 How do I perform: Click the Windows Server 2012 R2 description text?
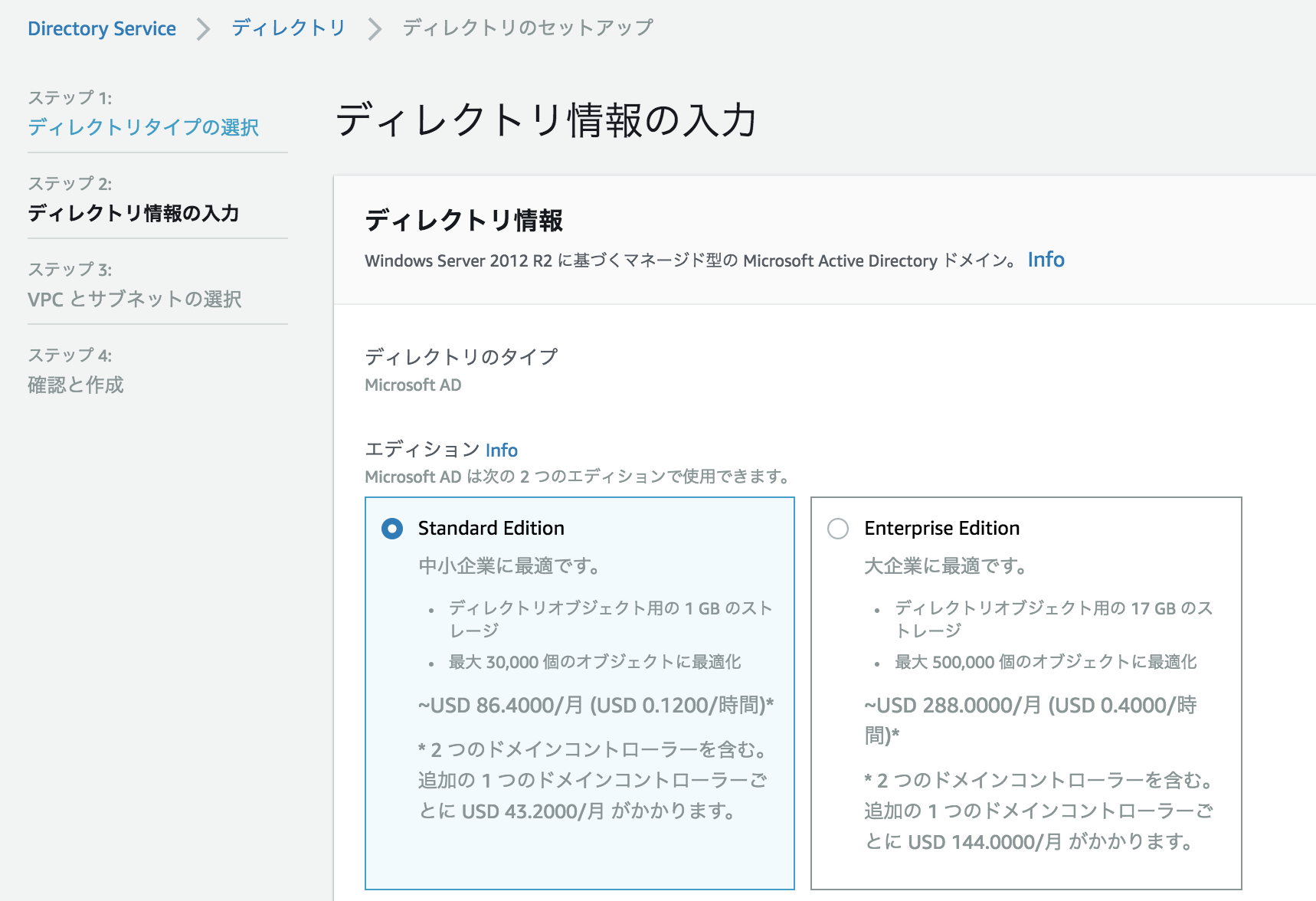pos(692,260)
